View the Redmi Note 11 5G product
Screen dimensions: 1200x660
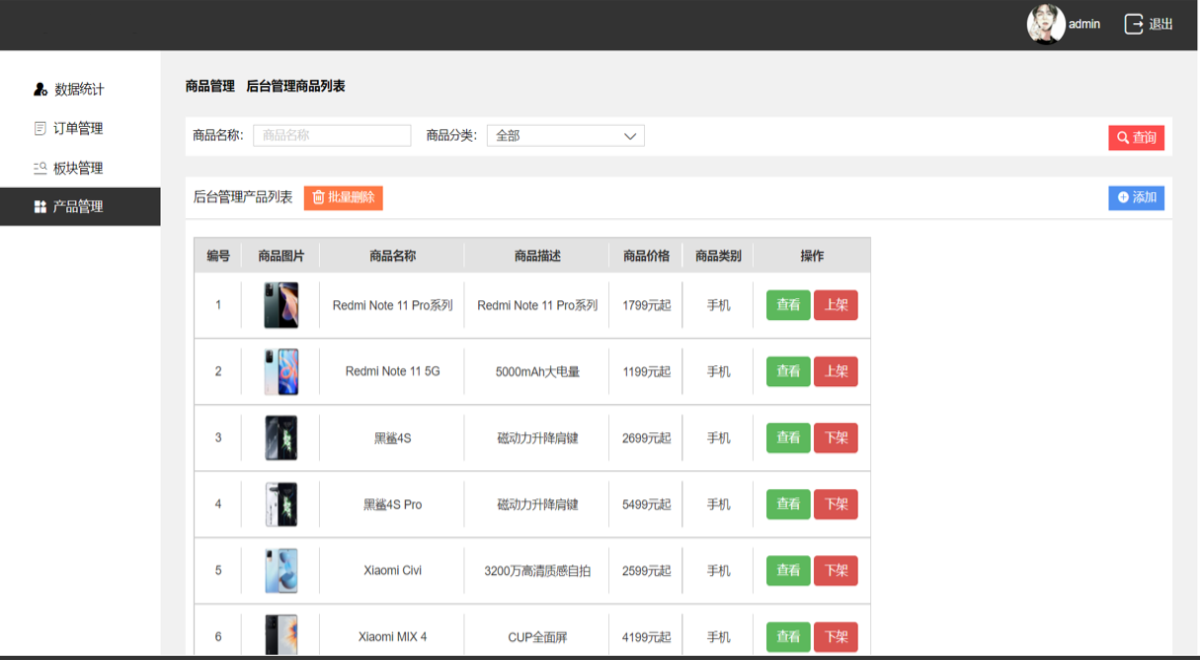coord(788,372)
